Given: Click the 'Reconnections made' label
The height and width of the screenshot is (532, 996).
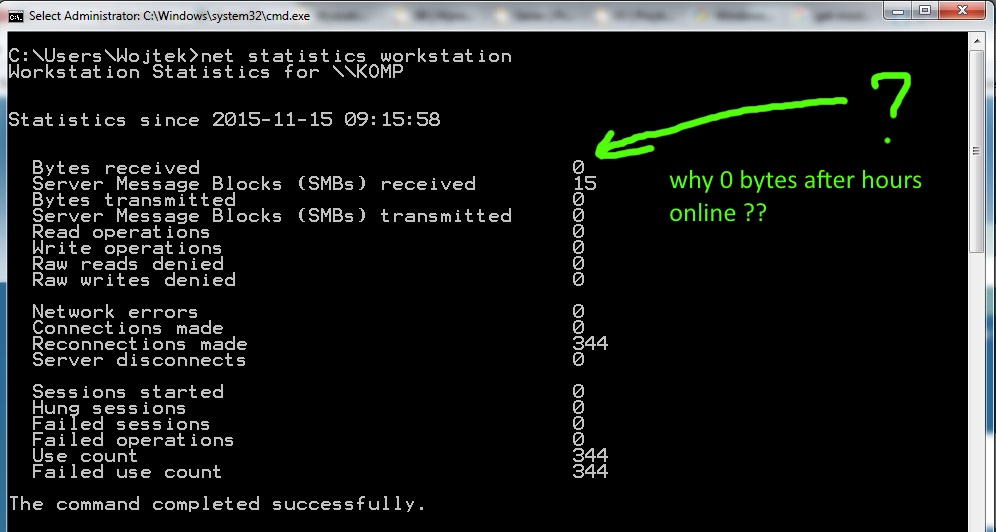Looking at the screenshot, I should pos(140,344).
